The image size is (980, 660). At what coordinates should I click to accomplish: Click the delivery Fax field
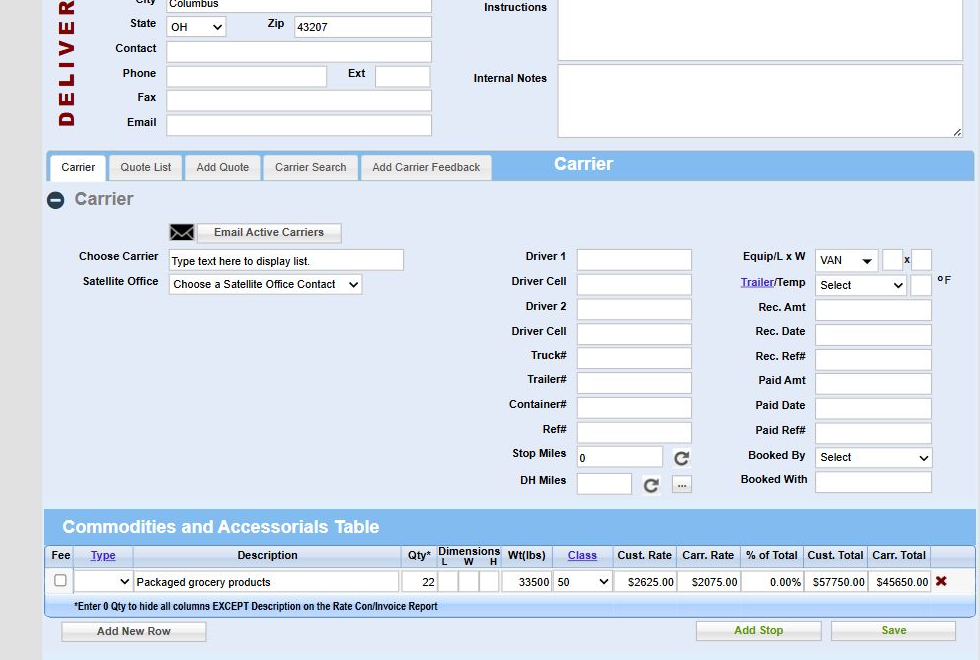[x=299, y=101]
